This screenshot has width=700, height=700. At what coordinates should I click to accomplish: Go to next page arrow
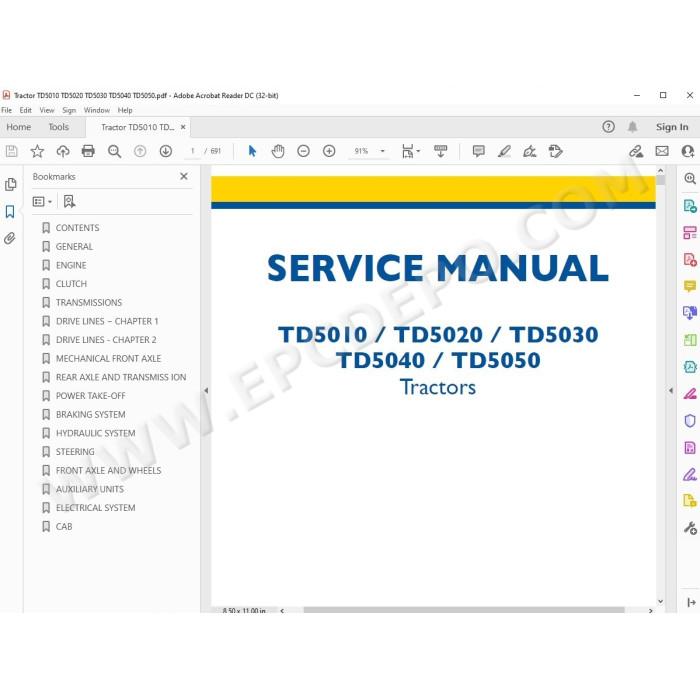tap(166, 151)
